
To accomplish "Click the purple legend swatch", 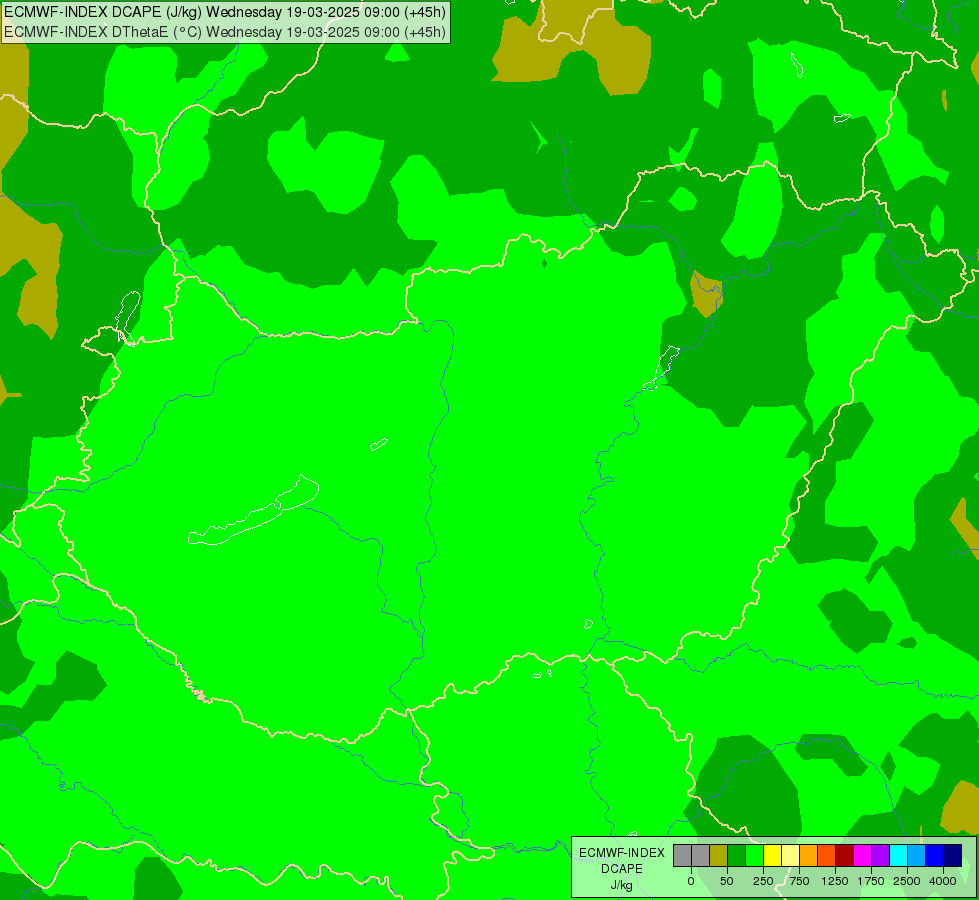I will click(880, 855).
